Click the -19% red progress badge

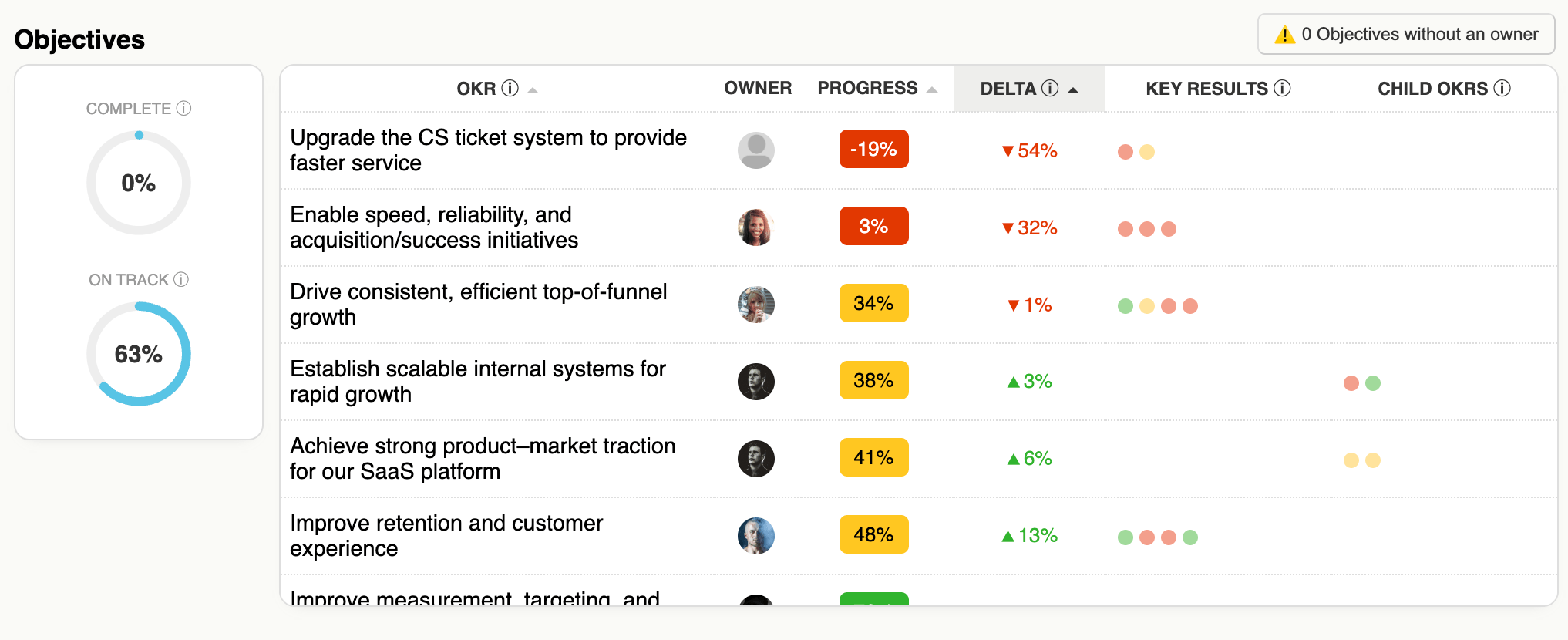[x=873, y=150]
